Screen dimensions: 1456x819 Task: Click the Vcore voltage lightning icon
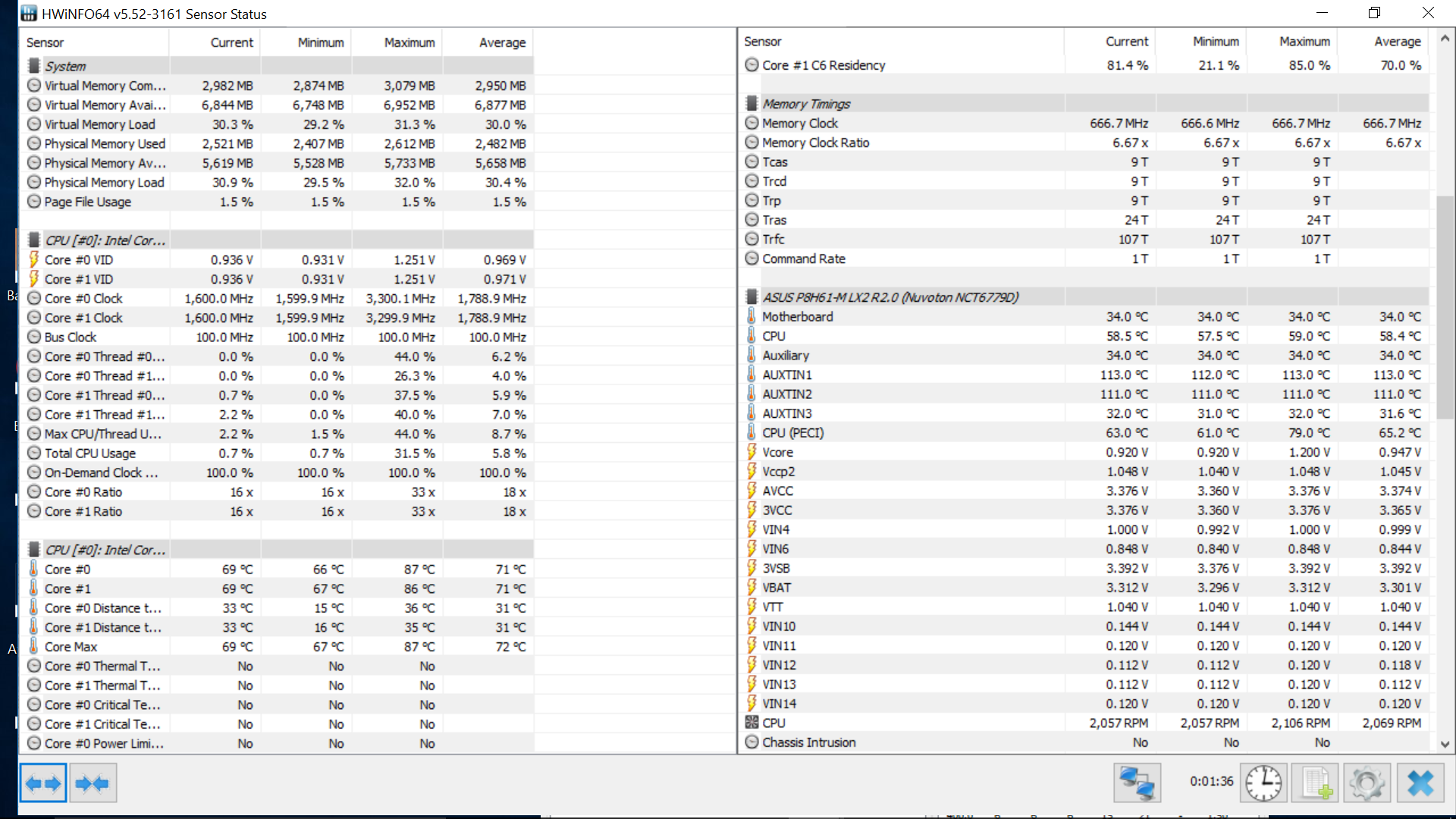tap(752, 452)
